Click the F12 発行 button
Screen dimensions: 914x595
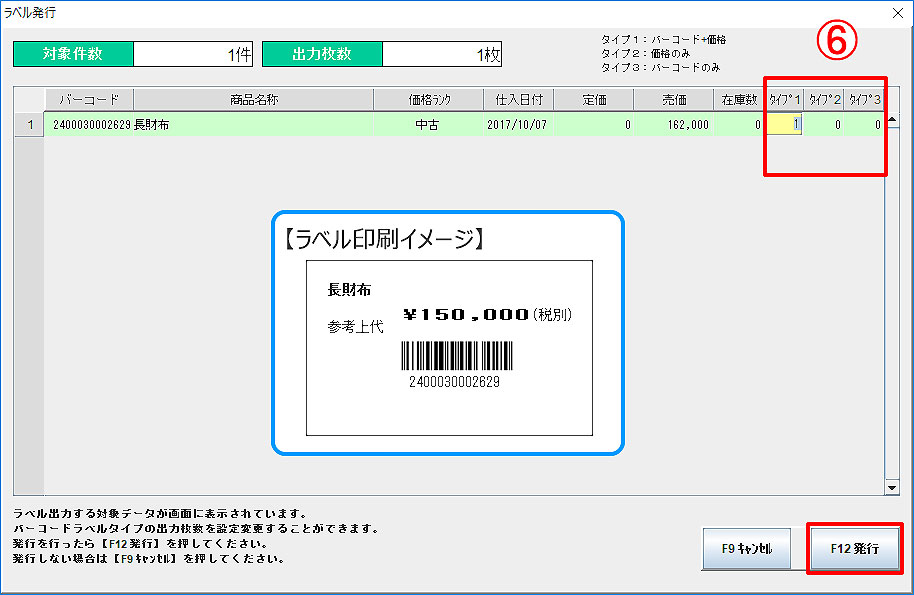pyautogui.click(x=854, y=549)
